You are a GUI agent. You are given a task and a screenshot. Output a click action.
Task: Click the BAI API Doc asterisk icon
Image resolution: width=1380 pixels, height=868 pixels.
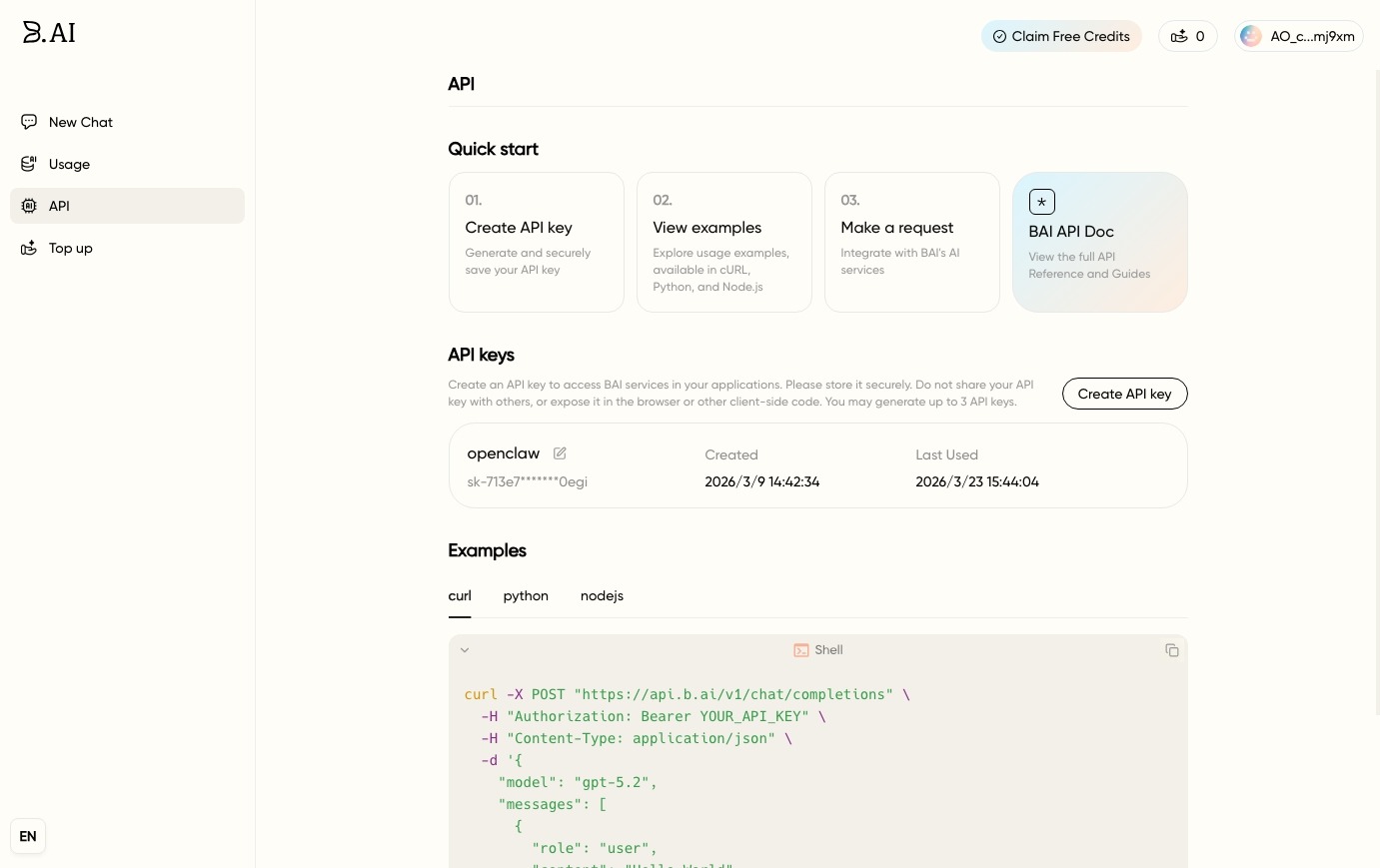pyautogui.click(x=1041, y=202)
